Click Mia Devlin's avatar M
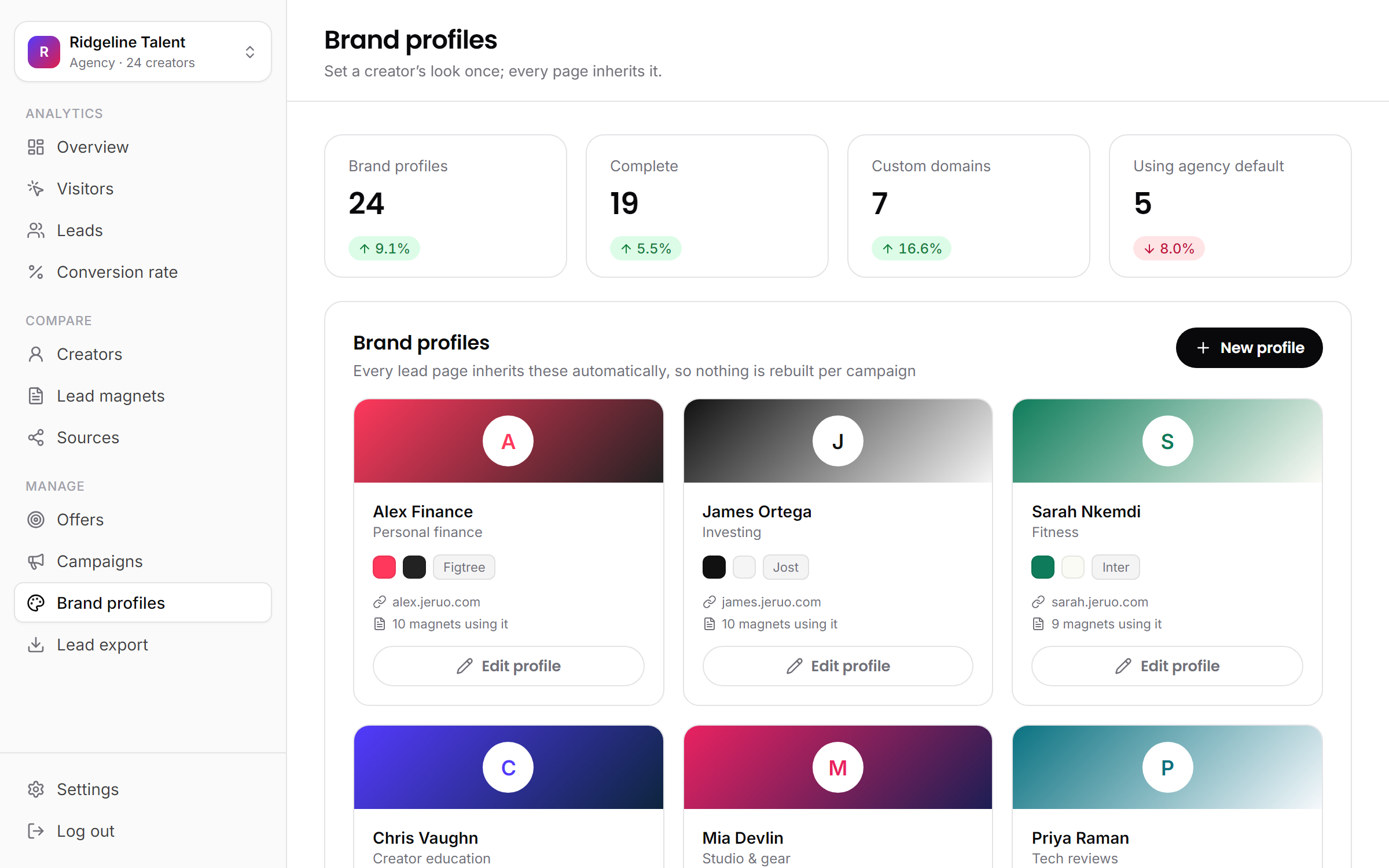 (837, 767)
